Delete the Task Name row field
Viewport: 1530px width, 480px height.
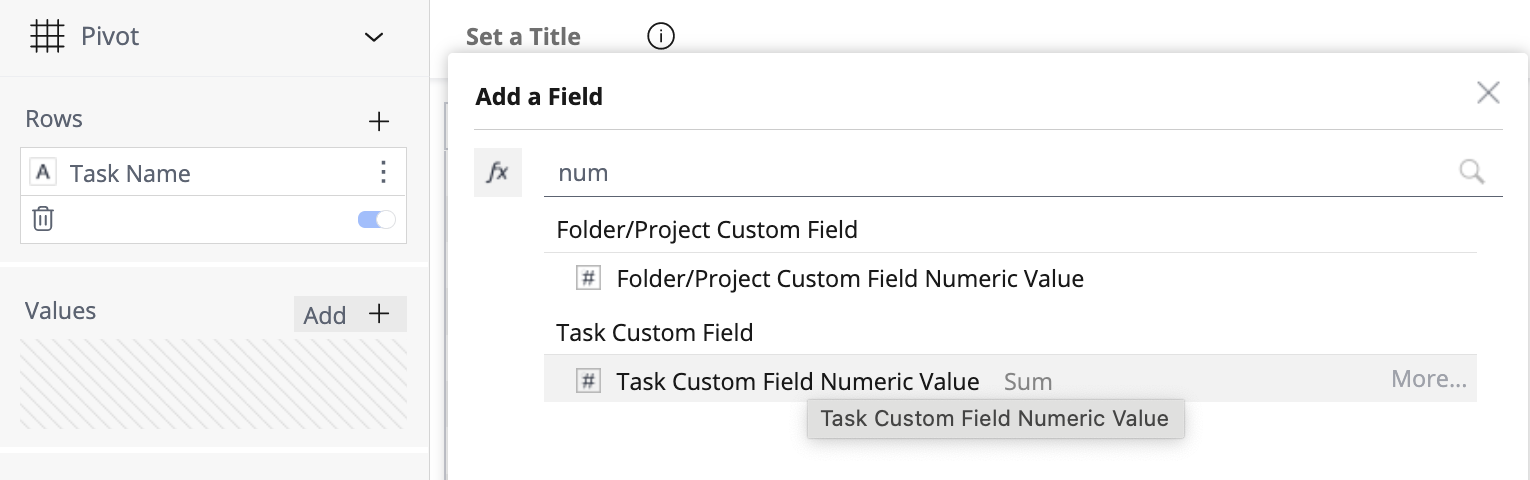click(43, 219)
